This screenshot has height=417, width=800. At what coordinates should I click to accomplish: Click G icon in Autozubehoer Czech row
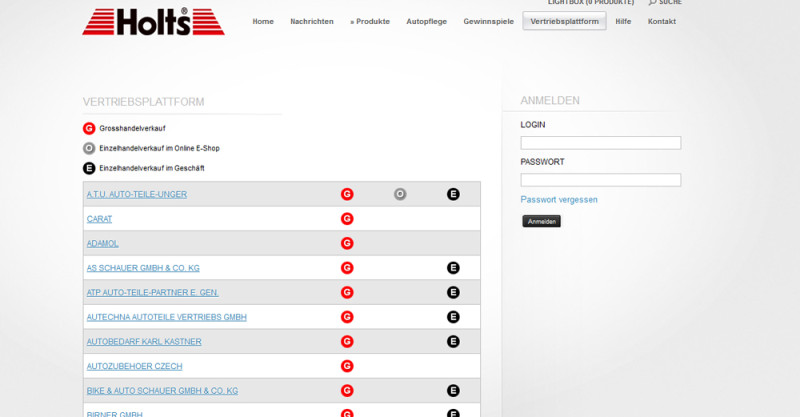(x=347, y=366)
